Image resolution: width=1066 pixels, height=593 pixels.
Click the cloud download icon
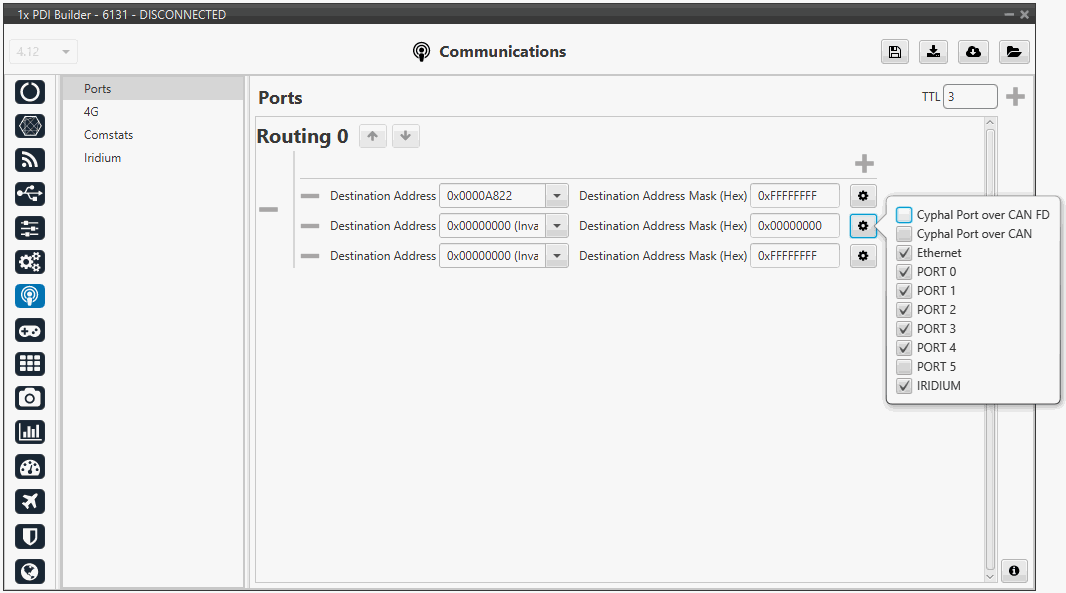point(973,52)
